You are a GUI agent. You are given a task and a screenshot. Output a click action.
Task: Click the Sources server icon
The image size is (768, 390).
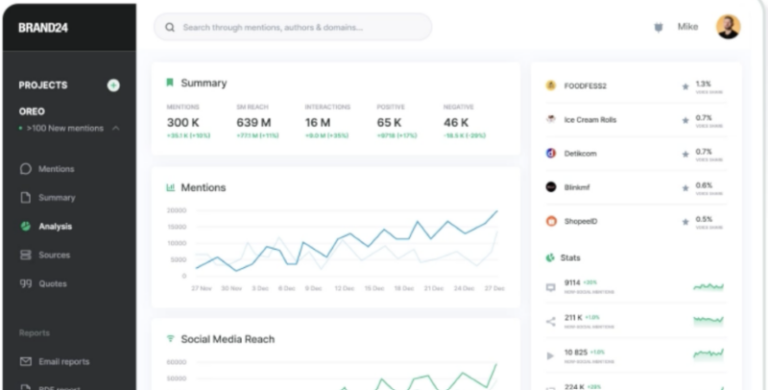tap(25, 255)
